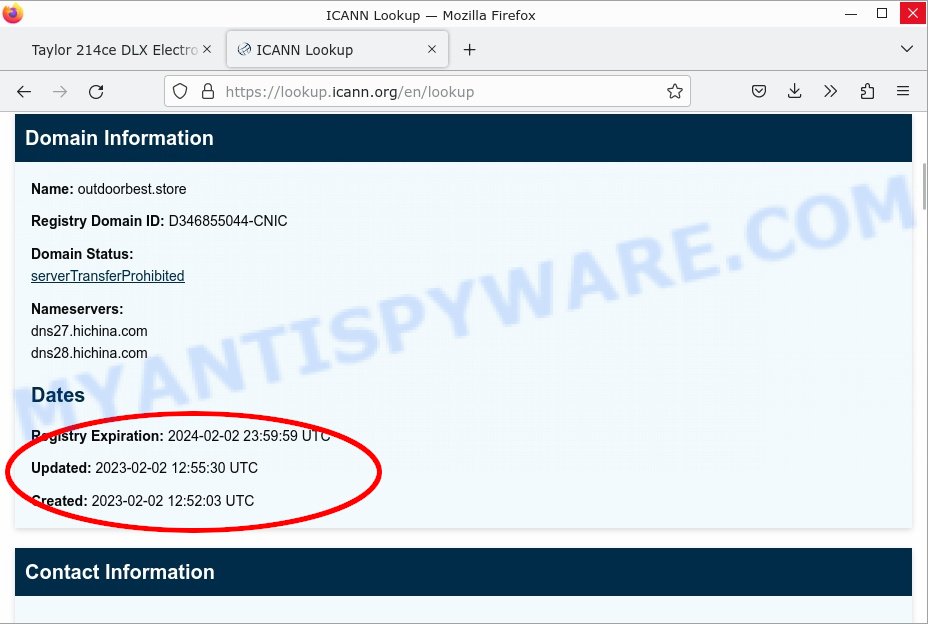Reload the current page
Screen dimensions: 928x624
[x=96, y=92]
